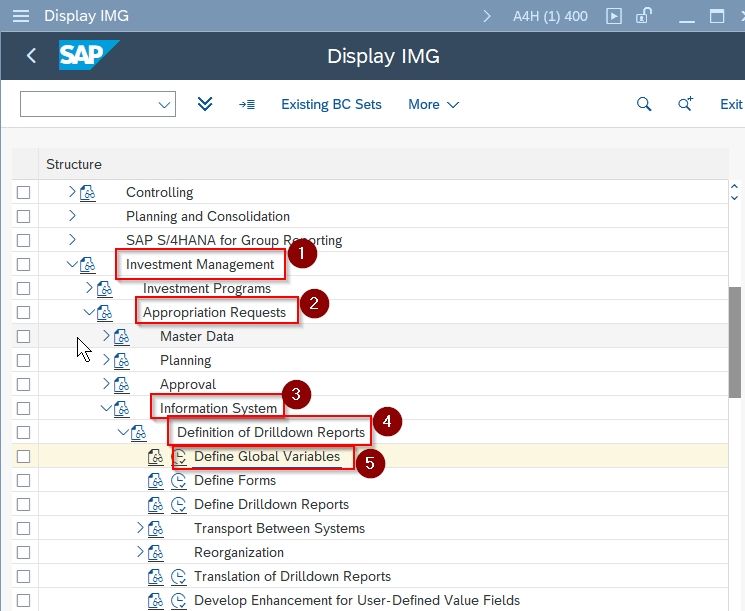Click the SAP logo
The height and width of the screenshot is (611, 745).
pos(88,55)
